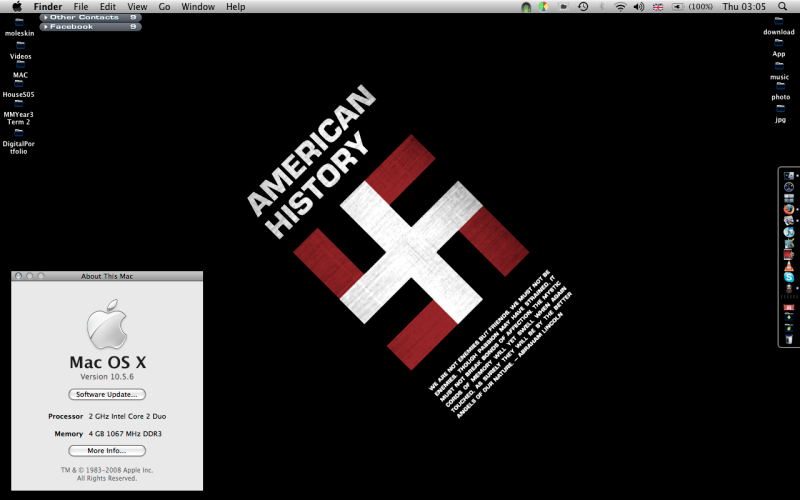Open the View menu
The image size is (800, 500).
pyautogui.click(x=137, y=7)
